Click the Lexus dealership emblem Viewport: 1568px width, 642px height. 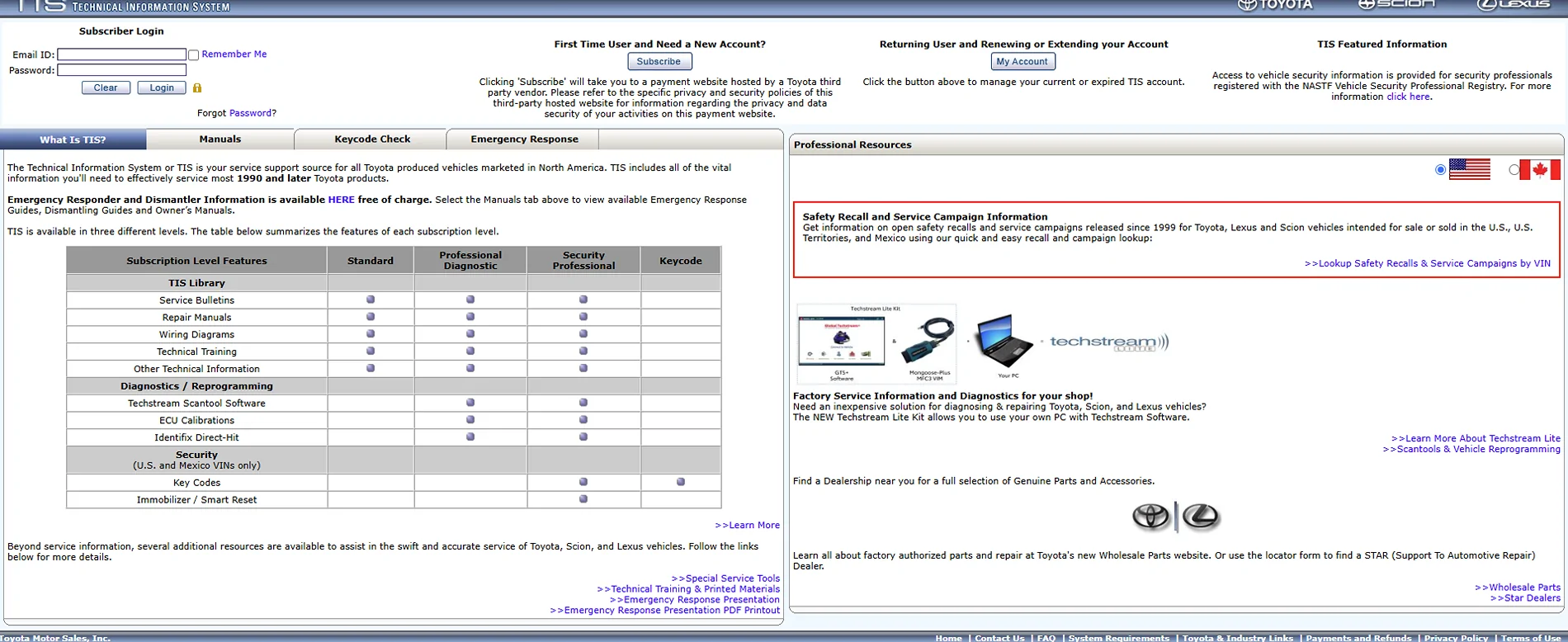(x=1201, y=517)
